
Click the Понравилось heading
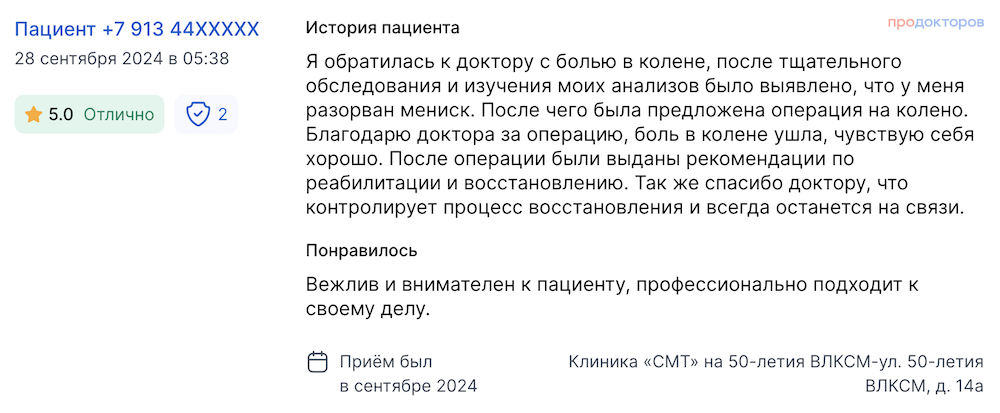tap(362, 250)
